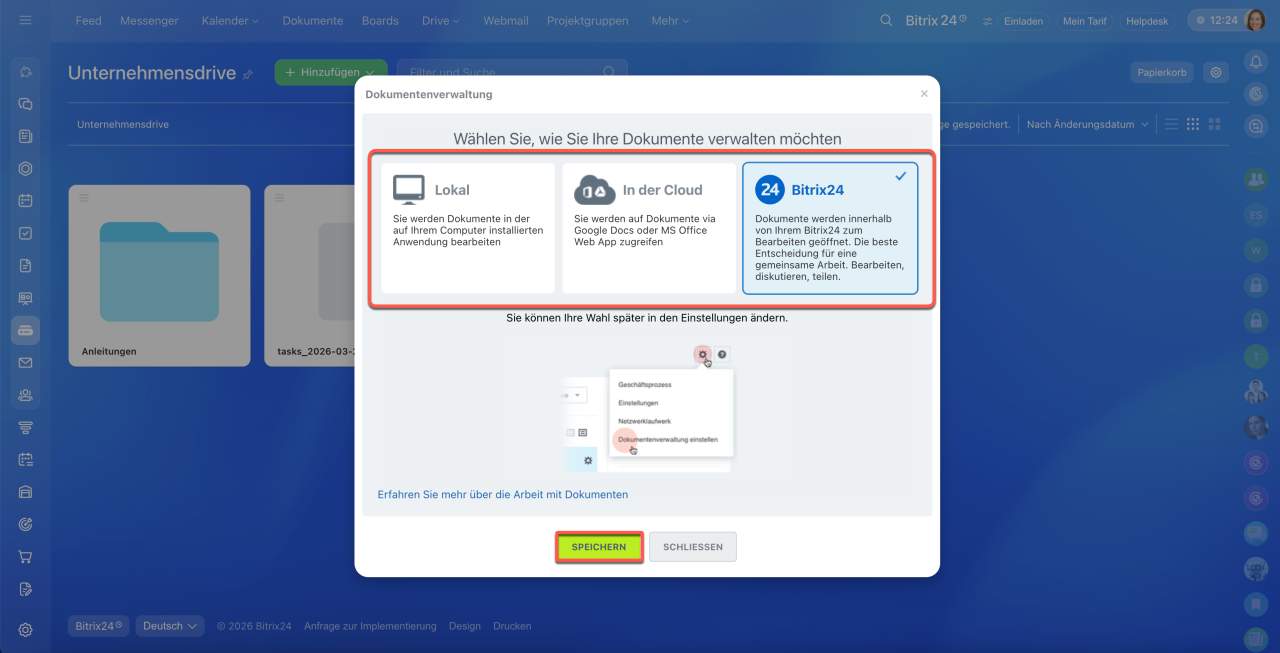Screen dimensions: 1280x653
Task: Click the Einladen button
Action: [1024, 21]
